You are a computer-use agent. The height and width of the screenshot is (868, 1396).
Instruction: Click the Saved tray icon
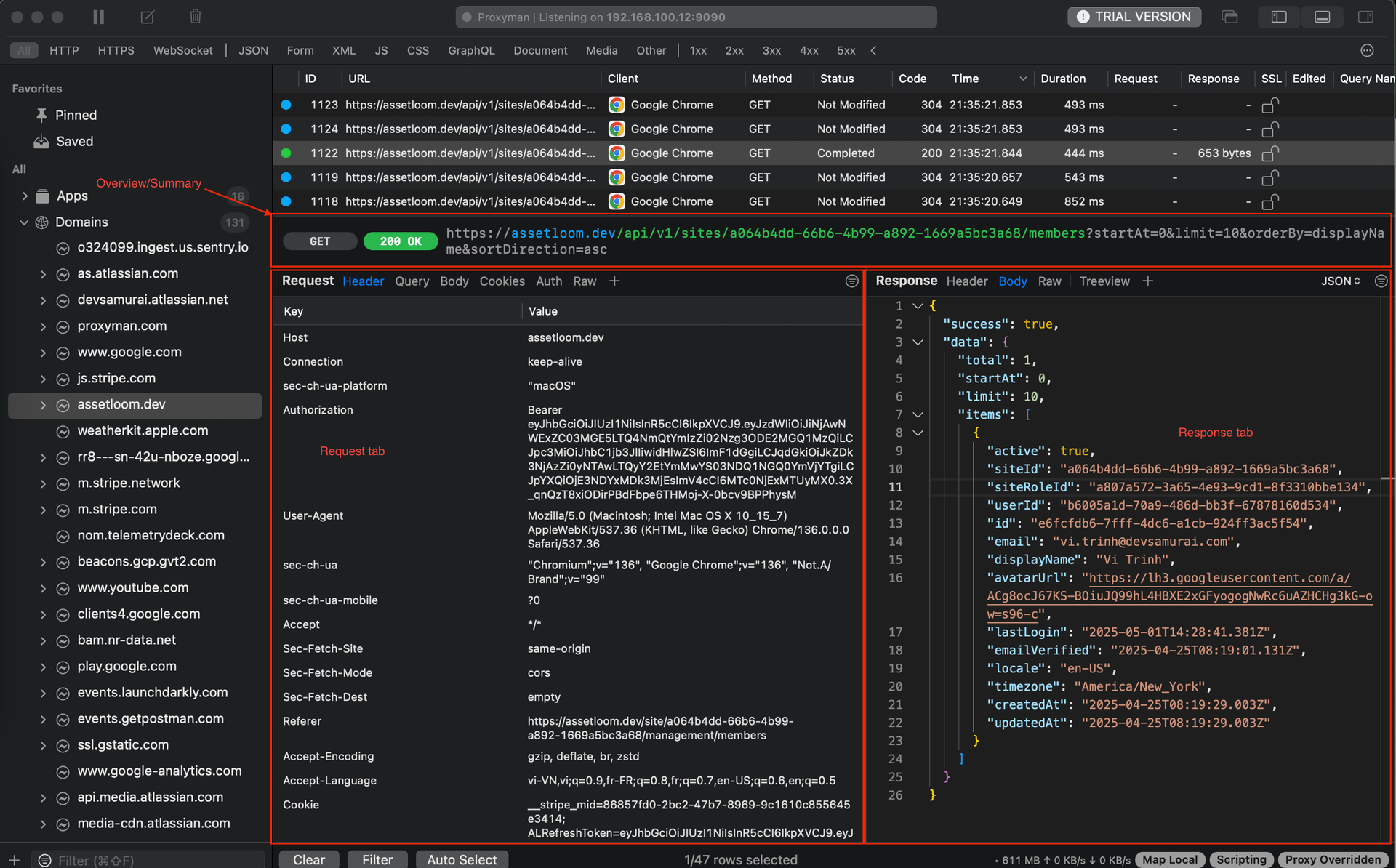coord(41,141)
